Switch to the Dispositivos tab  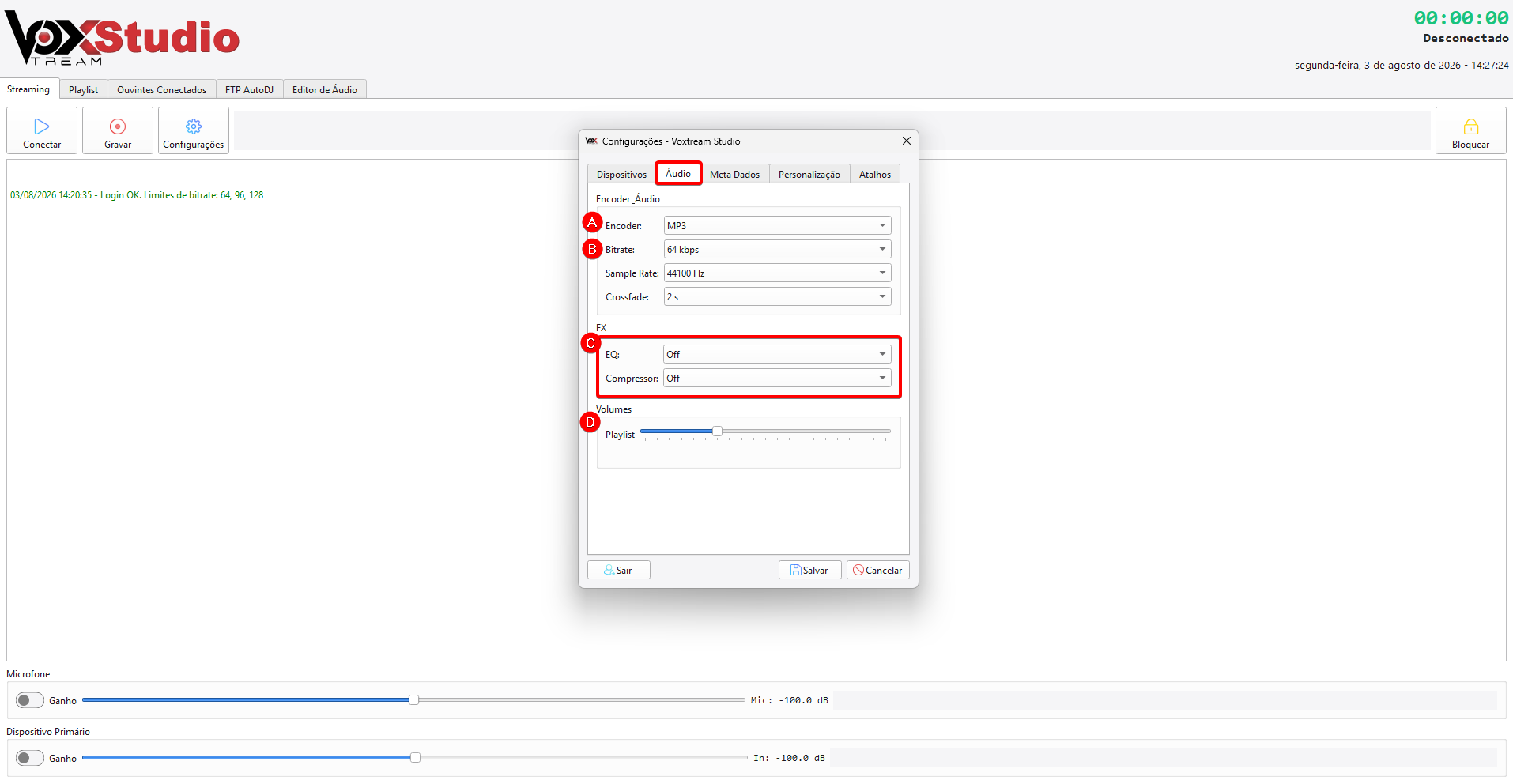click(621, 175)
